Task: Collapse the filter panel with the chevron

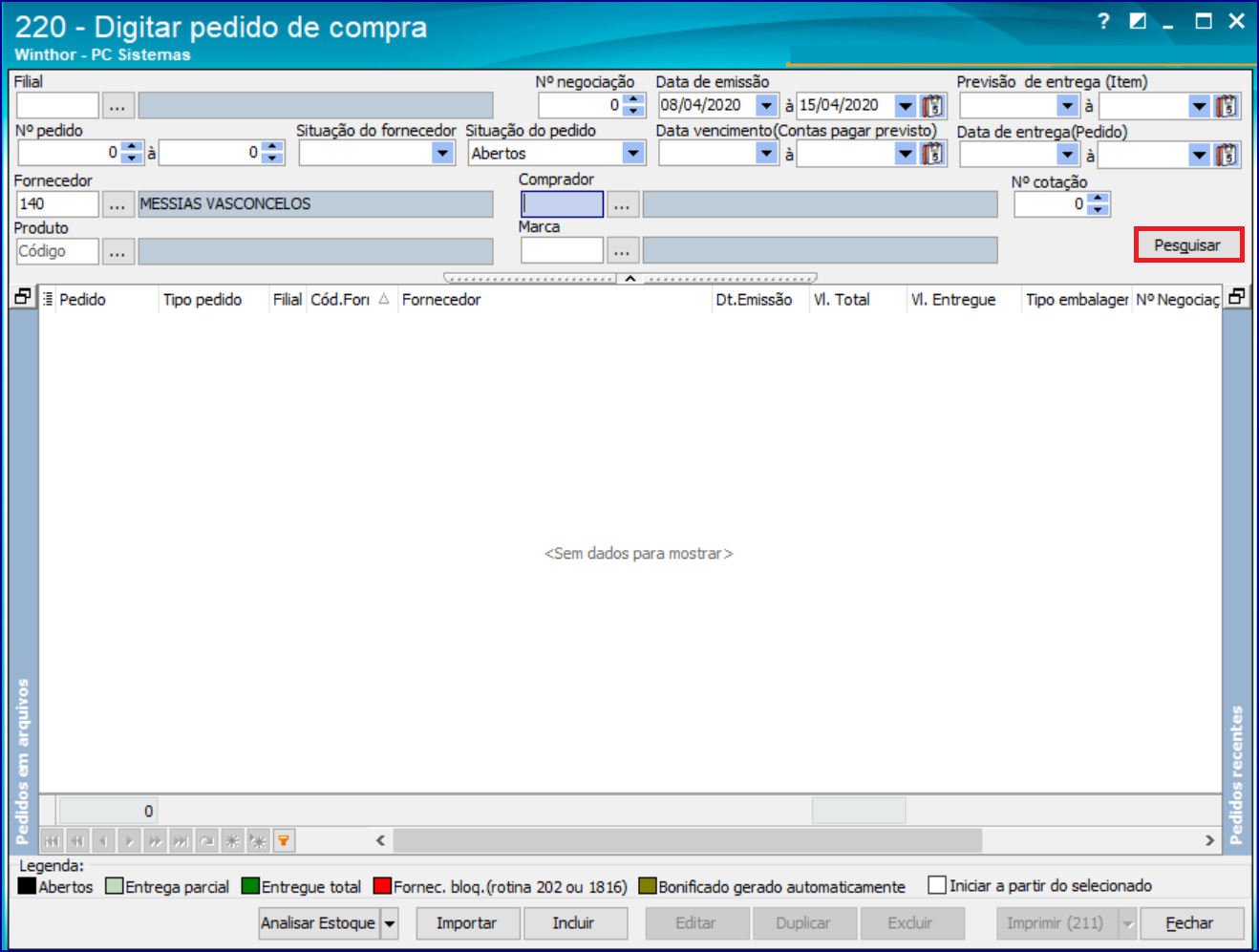Action: pos(630,279)
